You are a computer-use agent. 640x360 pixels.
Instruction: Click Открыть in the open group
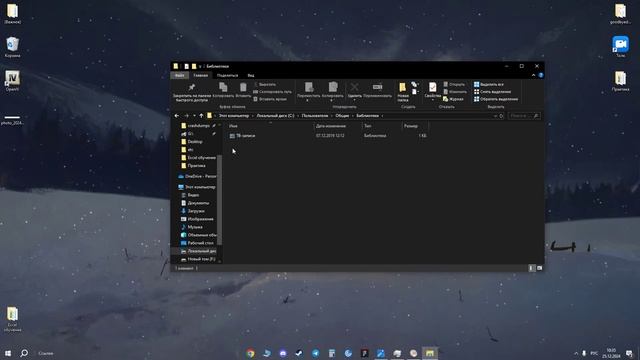pos(454,84)
